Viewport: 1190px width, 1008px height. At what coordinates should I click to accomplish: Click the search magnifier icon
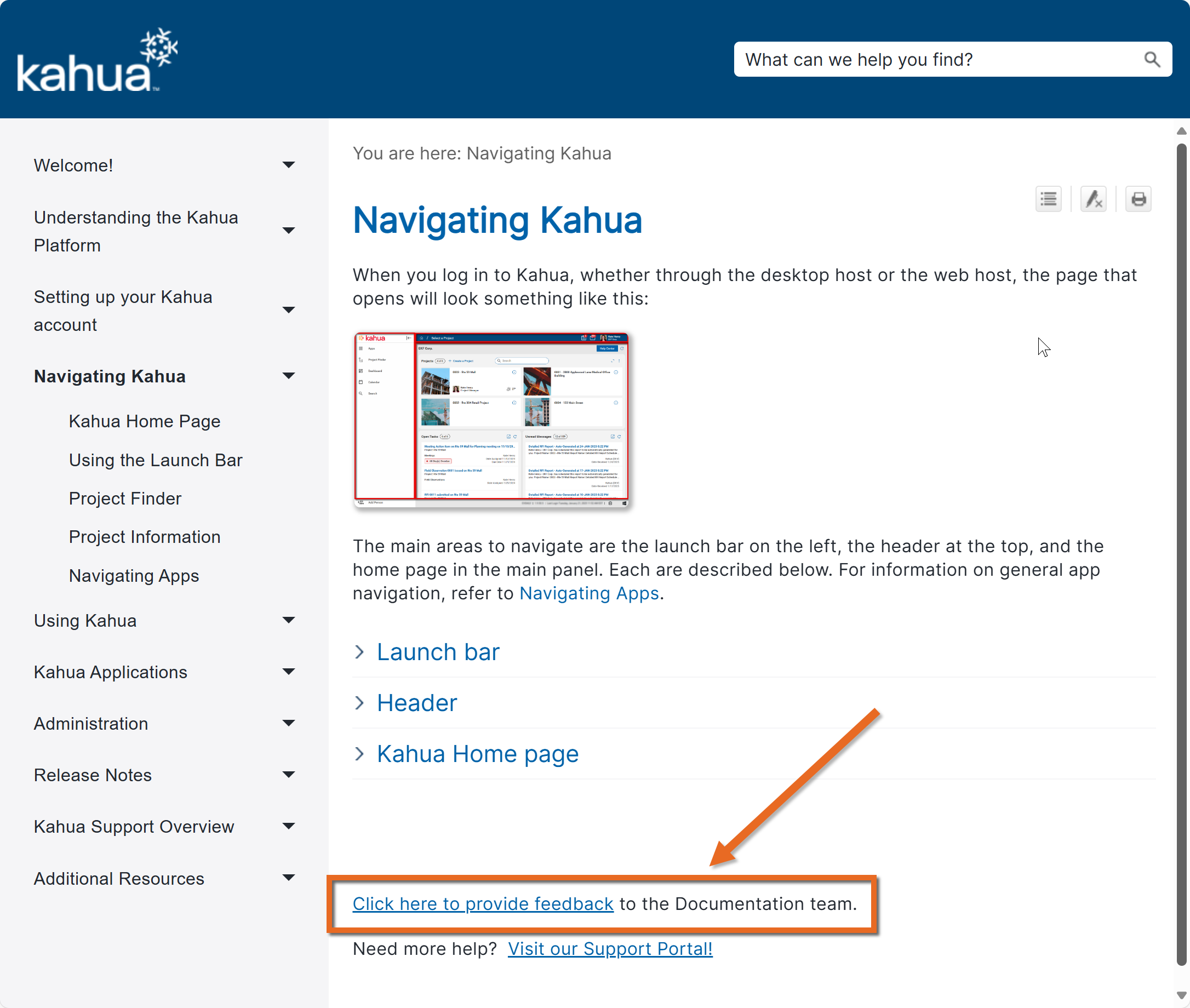click(1152, 59)
